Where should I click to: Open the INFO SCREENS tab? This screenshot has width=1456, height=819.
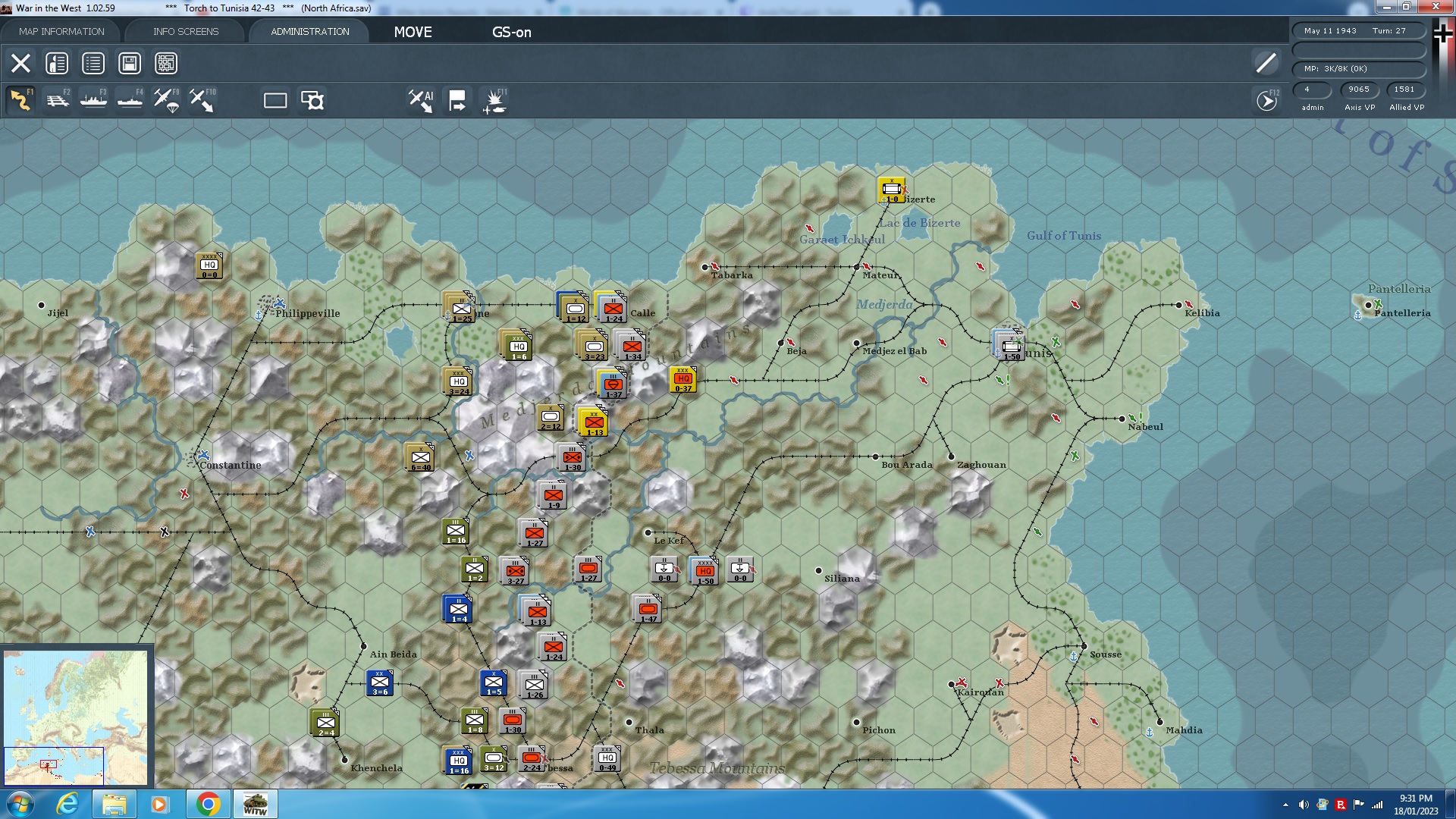pos(185,31)
